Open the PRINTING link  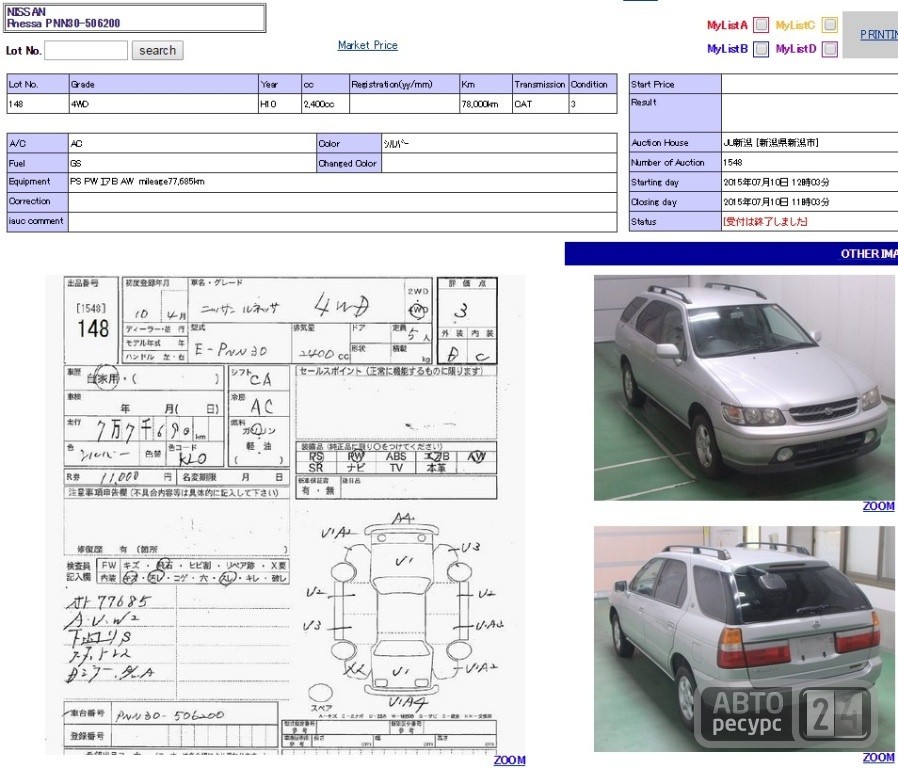879,34
